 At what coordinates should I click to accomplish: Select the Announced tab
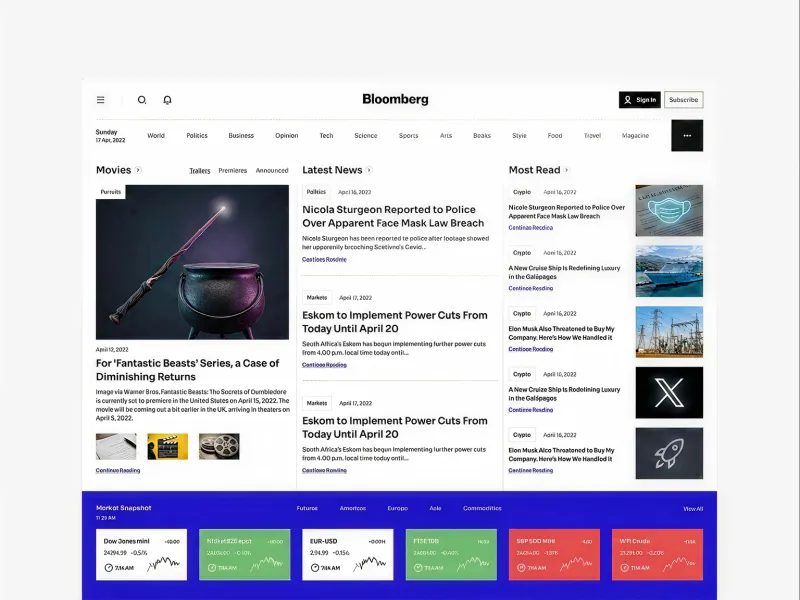pyautogui.click(x=272, y=170)
